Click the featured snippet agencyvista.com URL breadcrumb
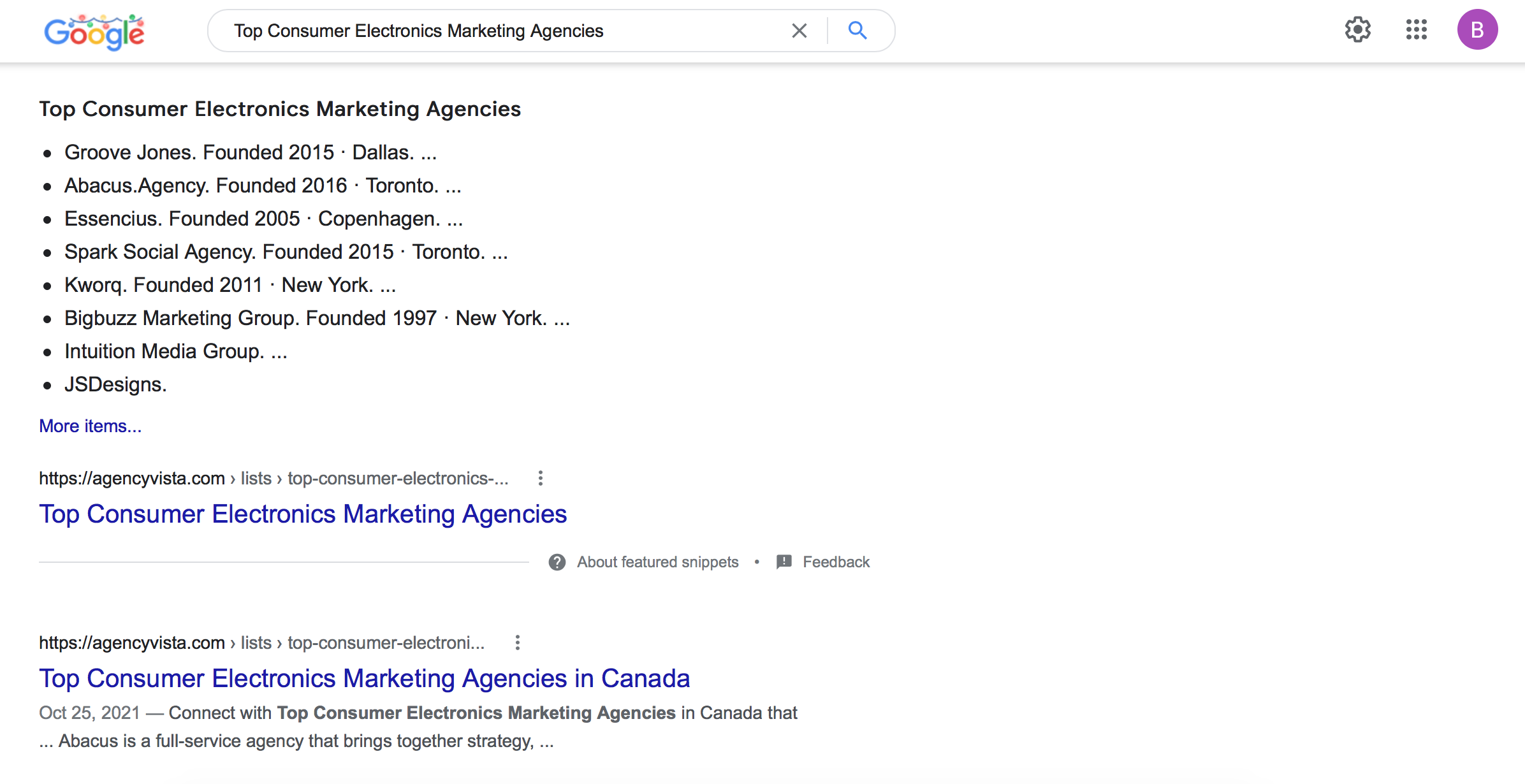 coord(274,478)
